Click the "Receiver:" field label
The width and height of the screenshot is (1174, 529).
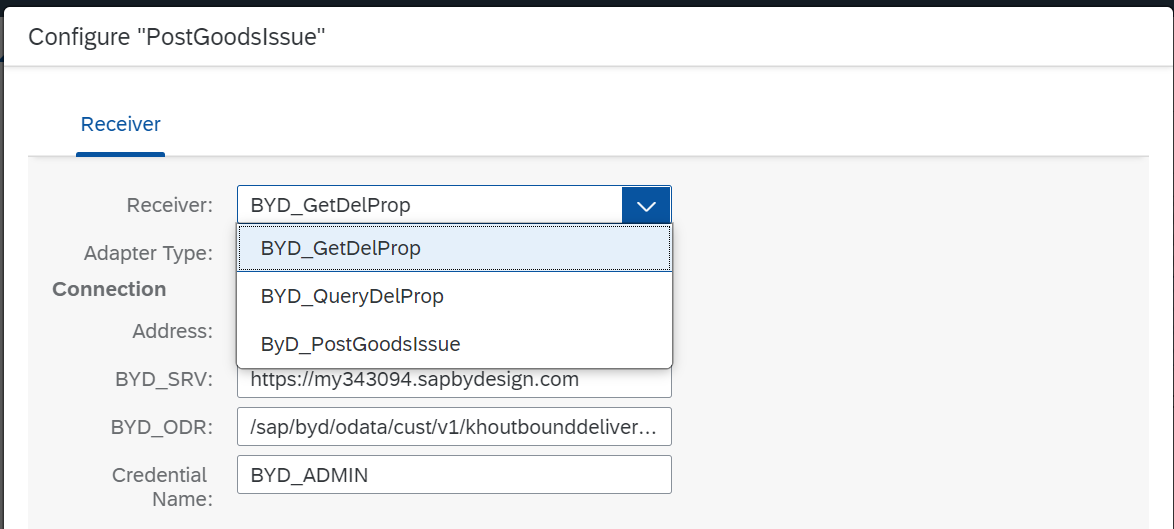tap(169, 206)
